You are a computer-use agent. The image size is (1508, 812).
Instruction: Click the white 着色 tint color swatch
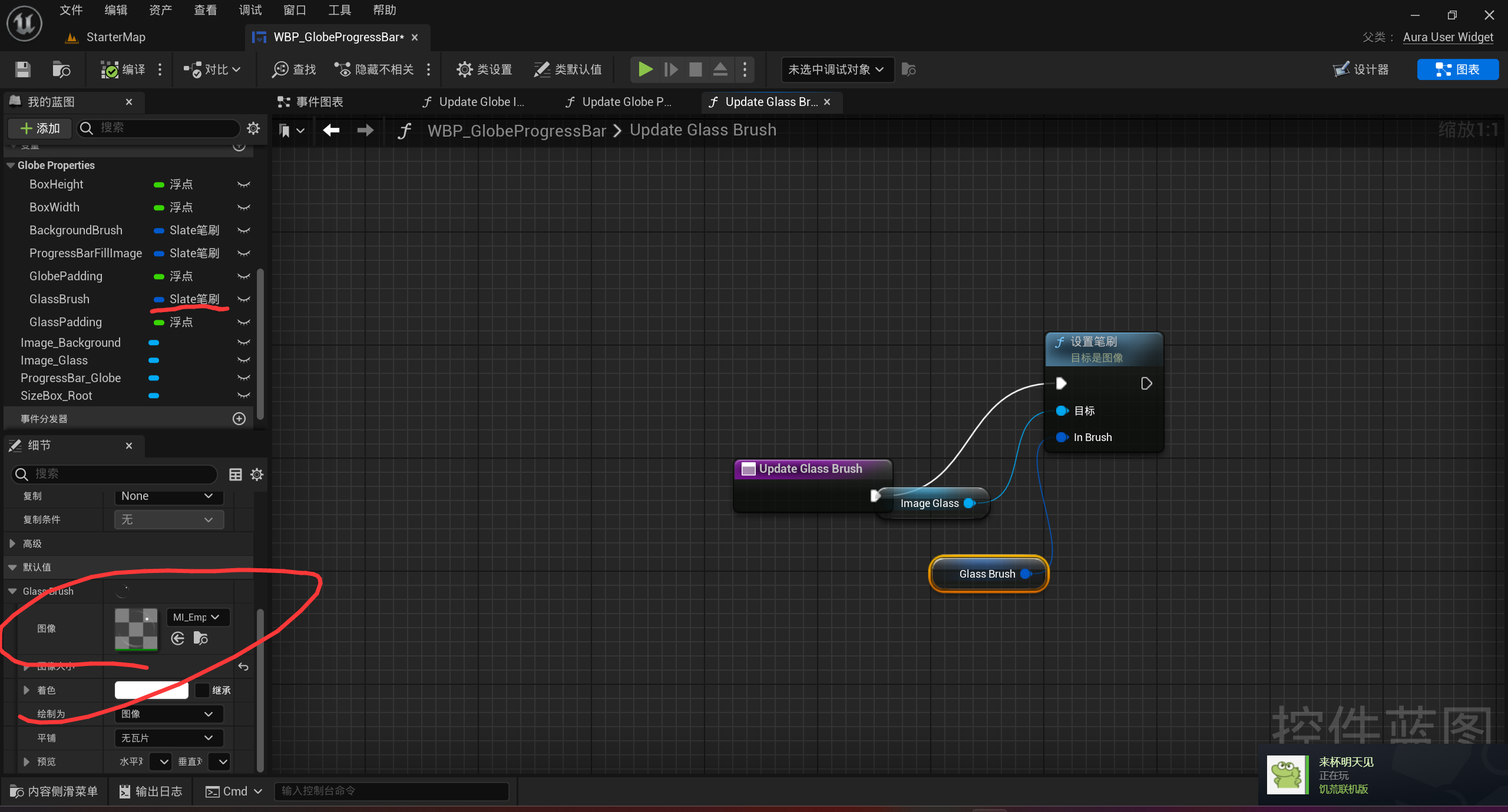point(151,690)
